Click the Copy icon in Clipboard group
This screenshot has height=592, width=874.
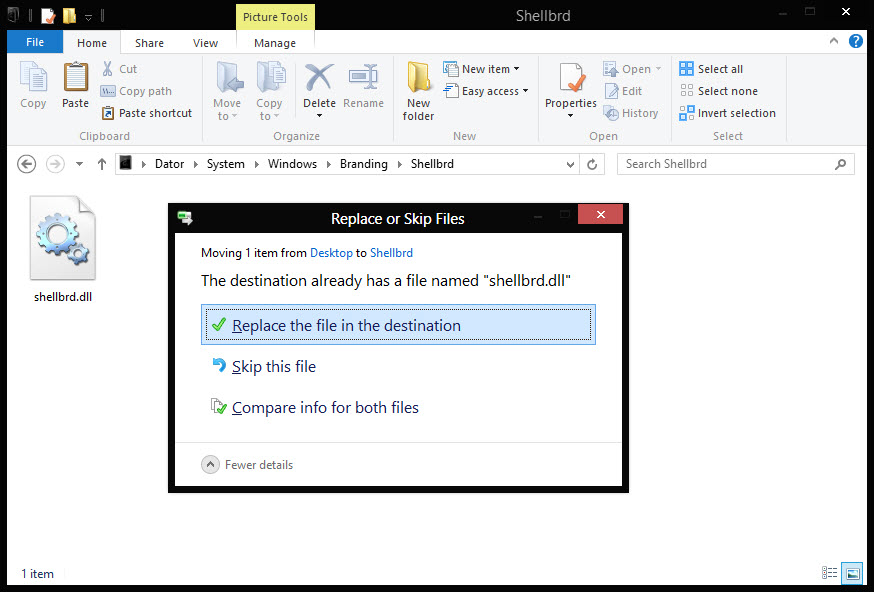click(x=33, y=77)
